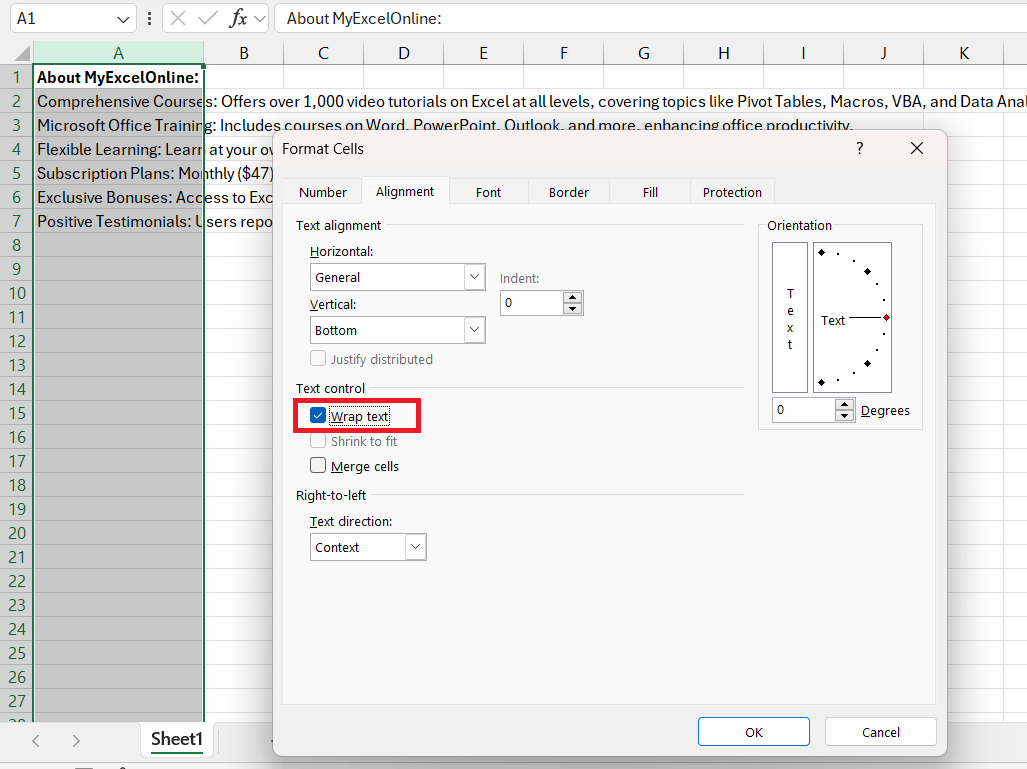Click cell starting "Flexible Learning"
1027x769 pixels.
point(119,149)
